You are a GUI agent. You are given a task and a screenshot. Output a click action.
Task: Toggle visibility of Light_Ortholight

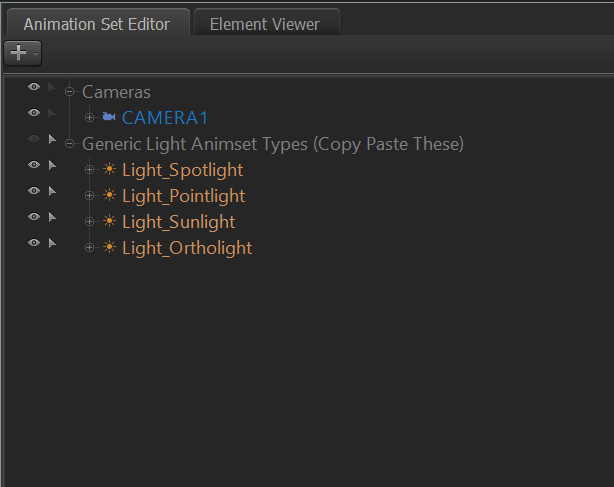[34, 243]
